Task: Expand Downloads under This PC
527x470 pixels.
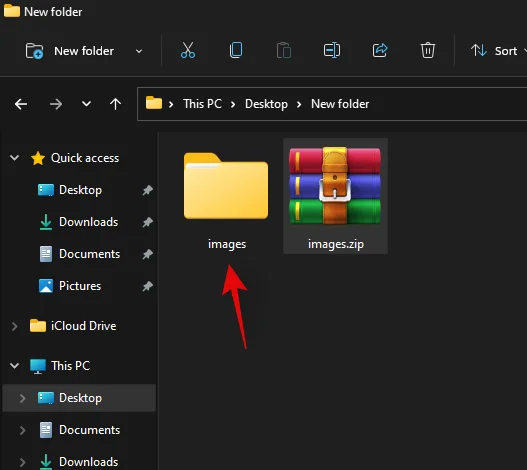Action: 23,462
